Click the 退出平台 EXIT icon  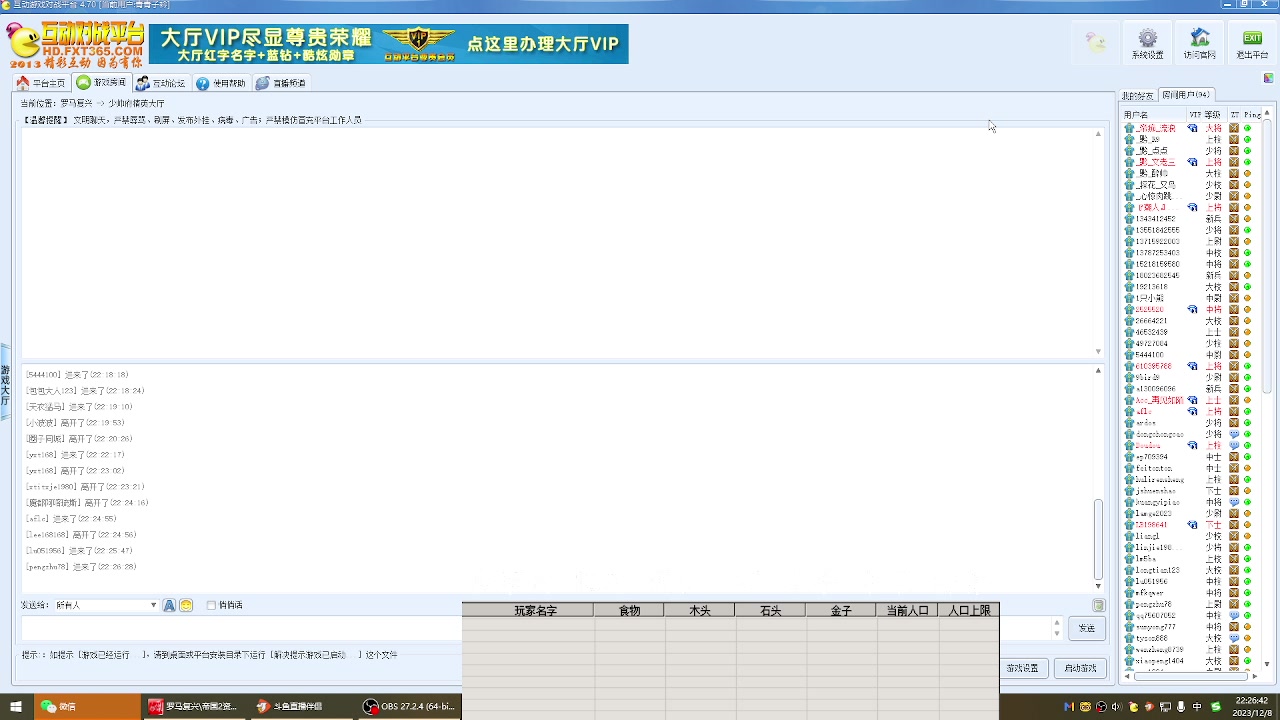click(1251, 44)
